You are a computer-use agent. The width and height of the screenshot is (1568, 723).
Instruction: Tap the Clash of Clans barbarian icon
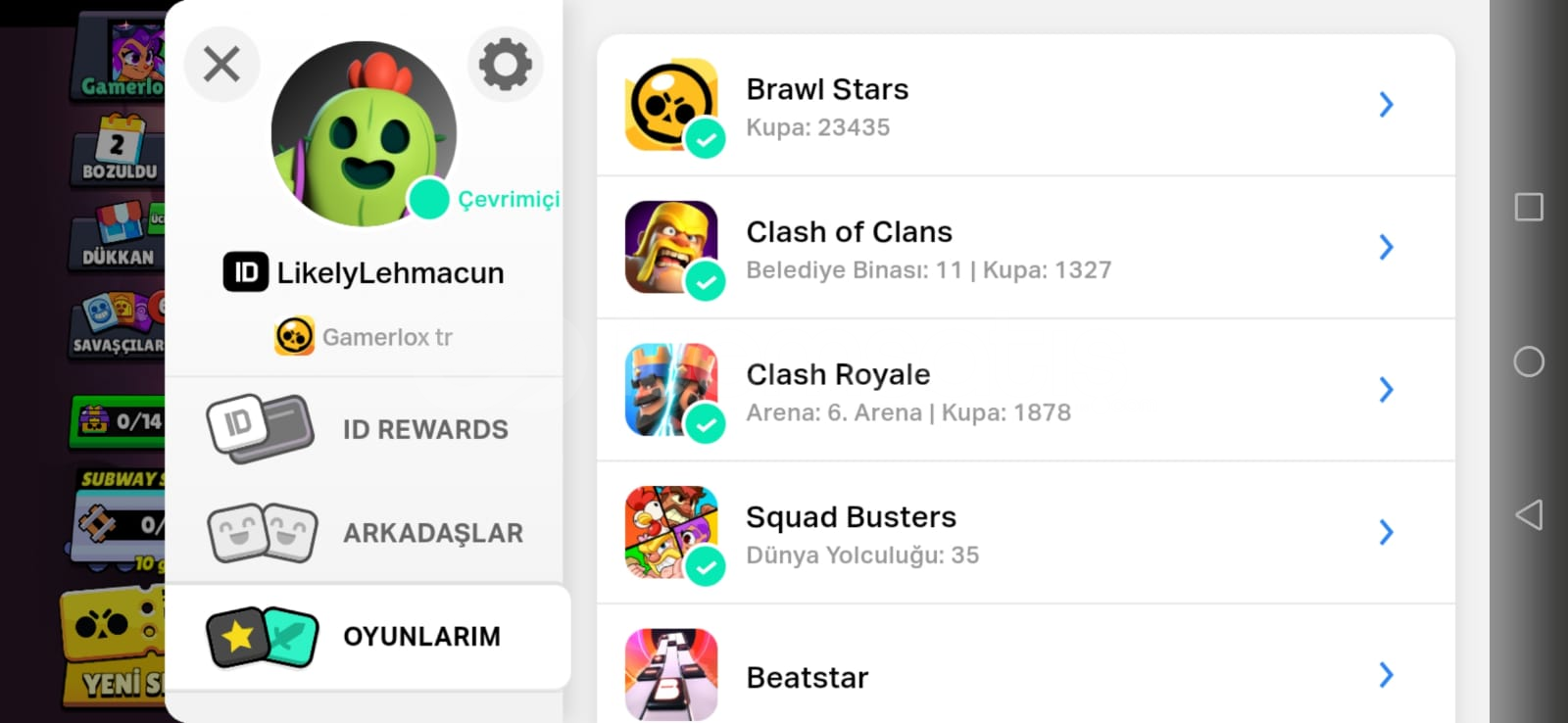[x=671, y=247]
